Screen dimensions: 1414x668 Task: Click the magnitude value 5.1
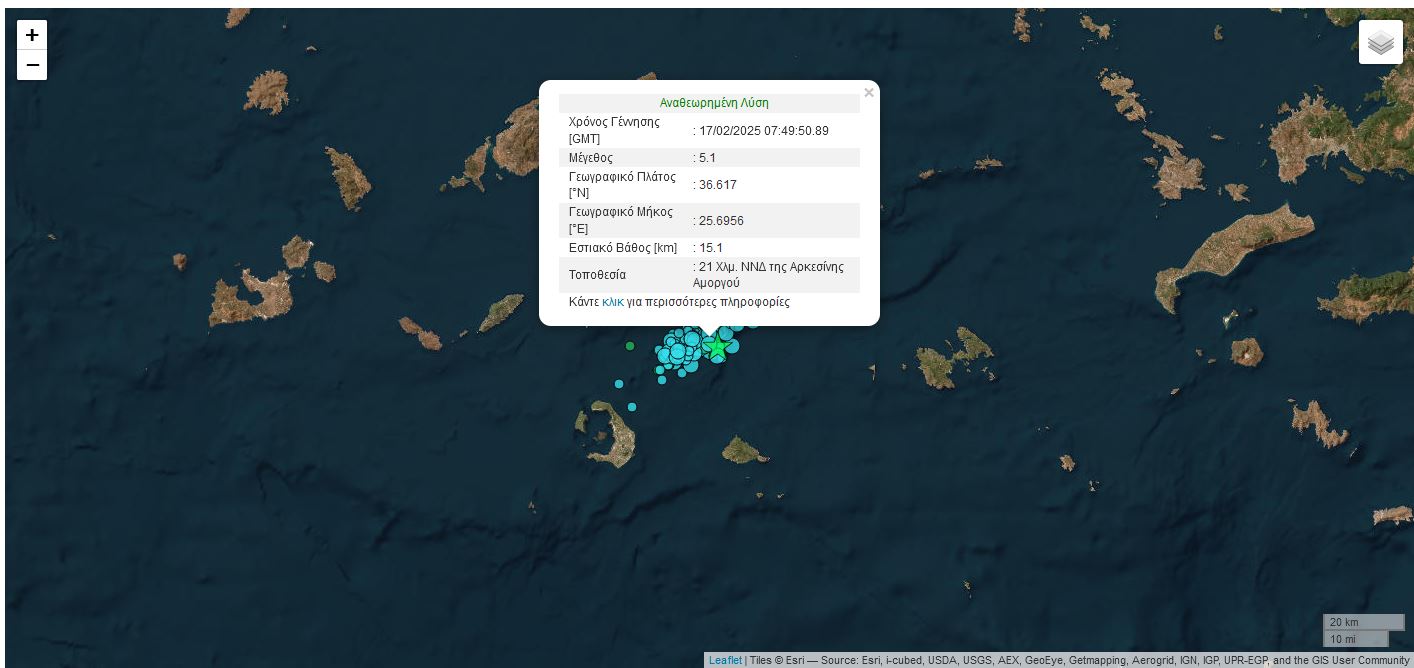[707, 158]
